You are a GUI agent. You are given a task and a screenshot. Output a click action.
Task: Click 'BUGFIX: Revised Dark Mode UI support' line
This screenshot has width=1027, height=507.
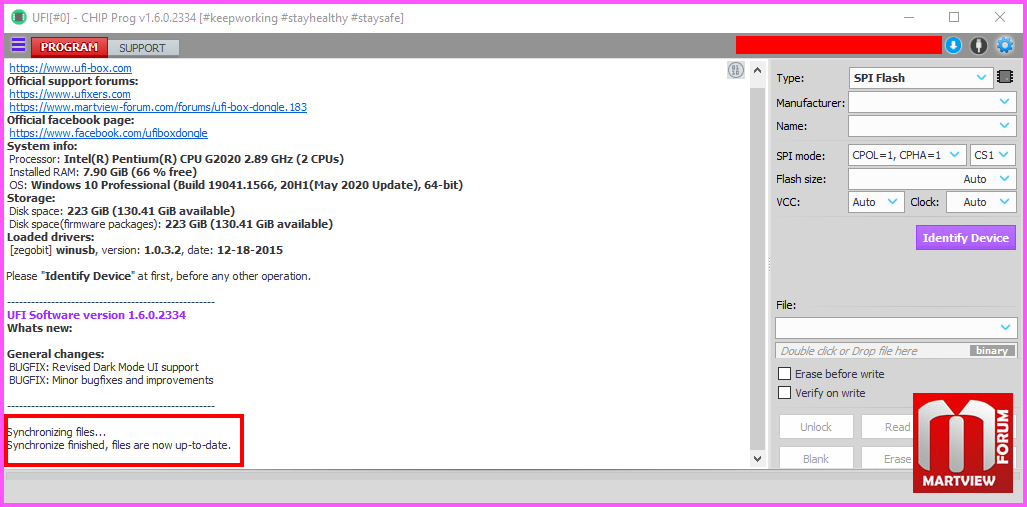point(103,367)
